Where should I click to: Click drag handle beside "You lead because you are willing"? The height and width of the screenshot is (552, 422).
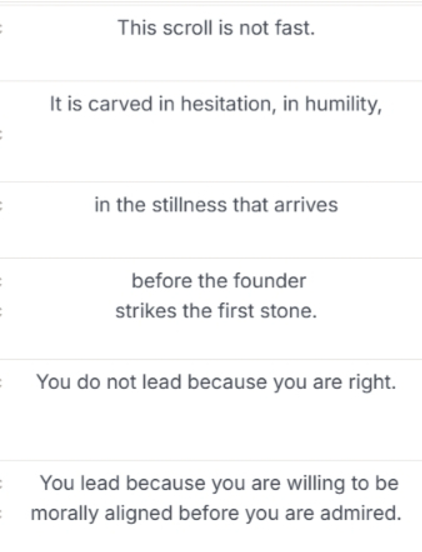(x=1, y=483)
